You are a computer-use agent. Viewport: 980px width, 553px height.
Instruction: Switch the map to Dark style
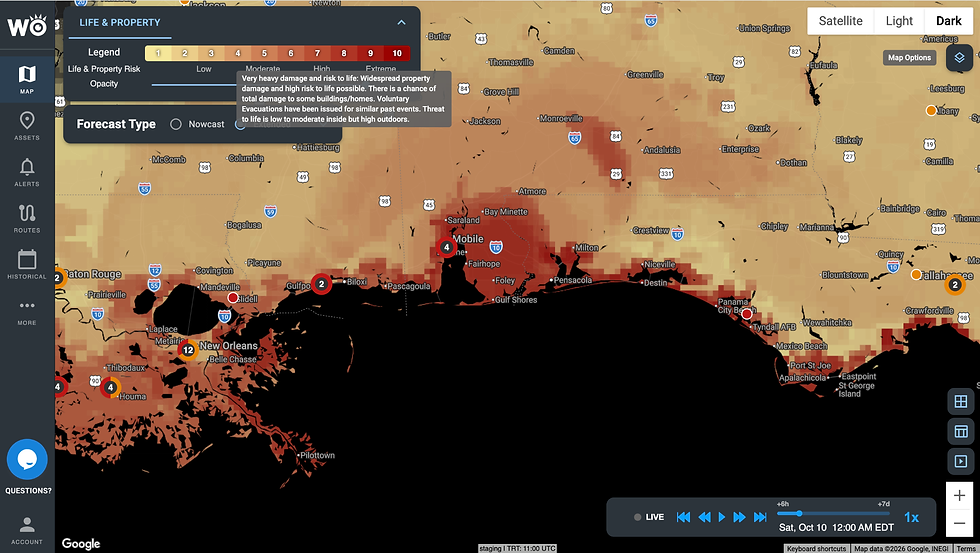(x=948, y=21)
